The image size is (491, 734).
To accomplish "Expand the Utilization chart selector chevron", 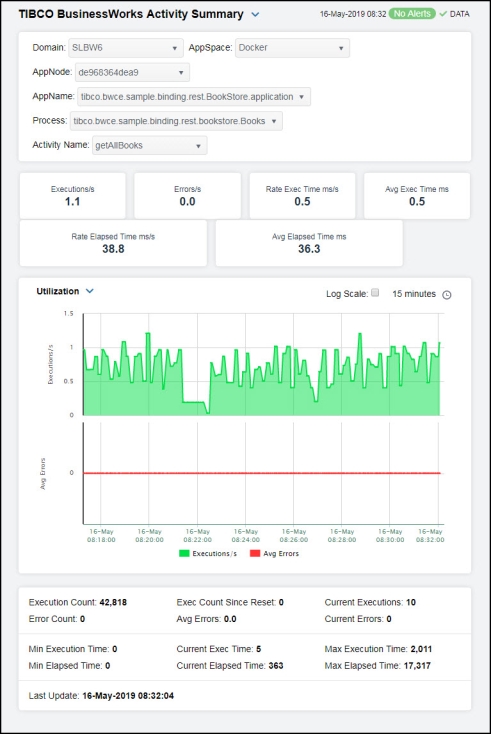I will (90, 291).
